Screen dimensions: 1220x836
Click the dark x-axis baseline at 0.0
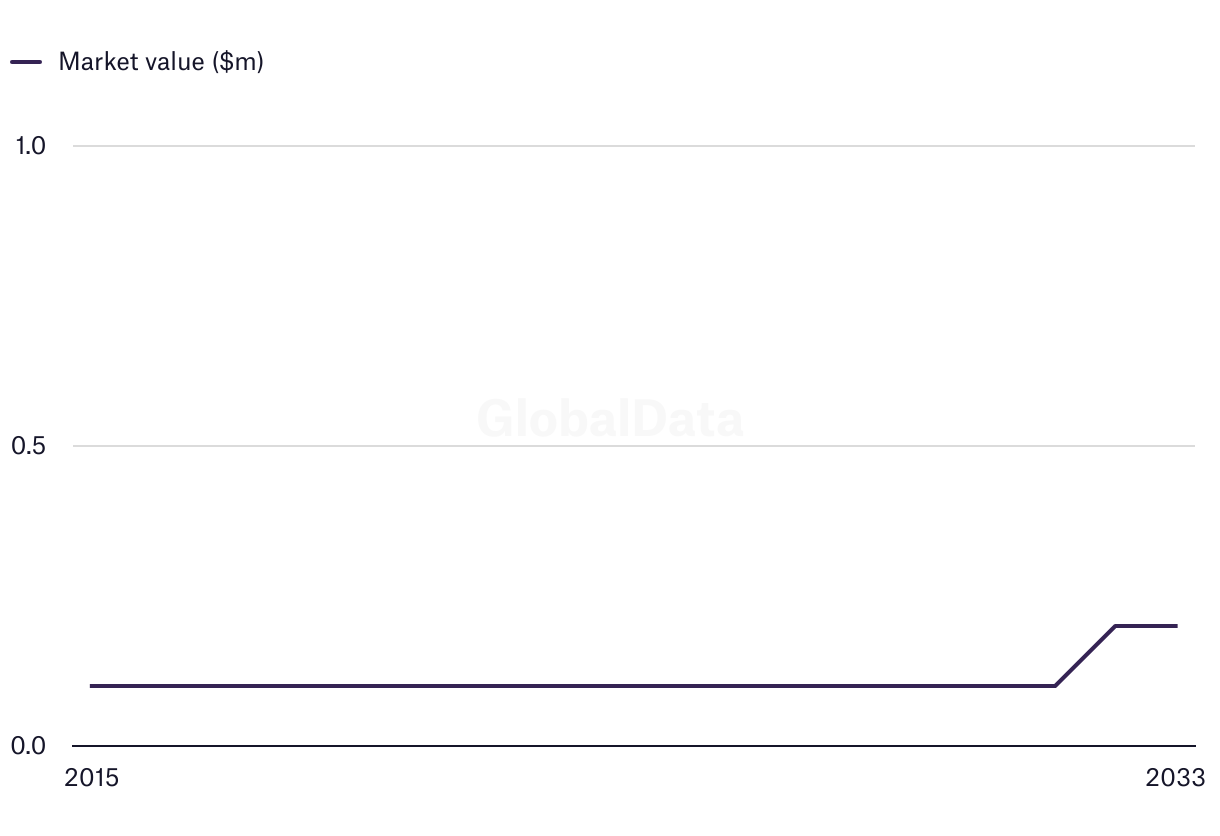click(634, 746)
